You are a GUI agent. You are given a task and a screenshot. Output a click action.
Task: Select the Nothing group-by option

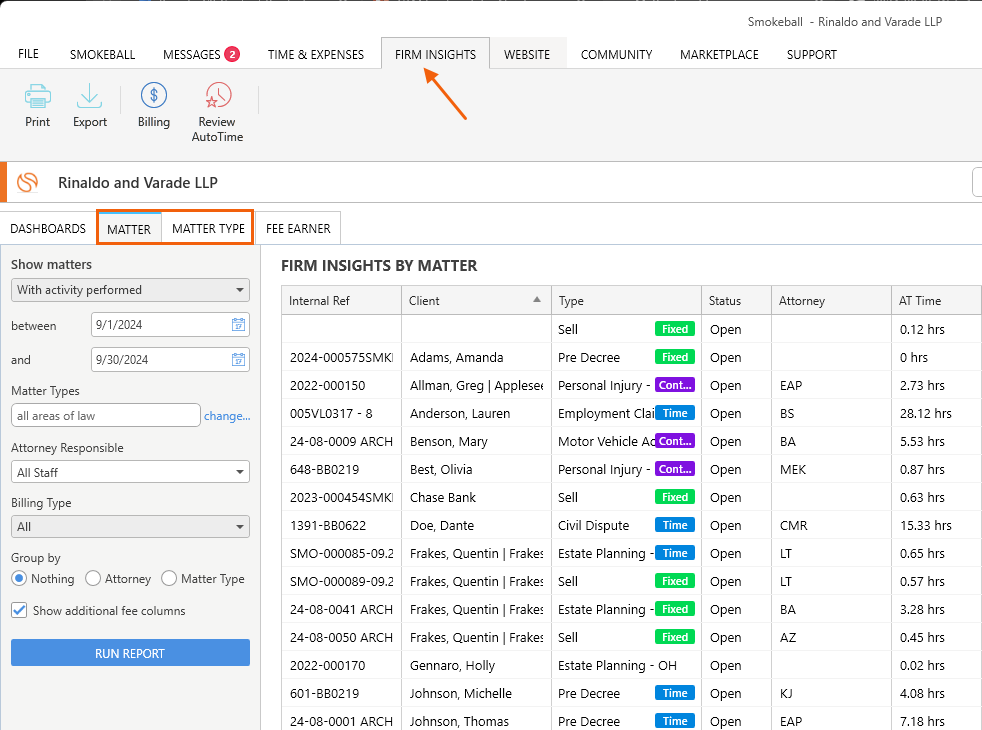click(x=19, y=578)
